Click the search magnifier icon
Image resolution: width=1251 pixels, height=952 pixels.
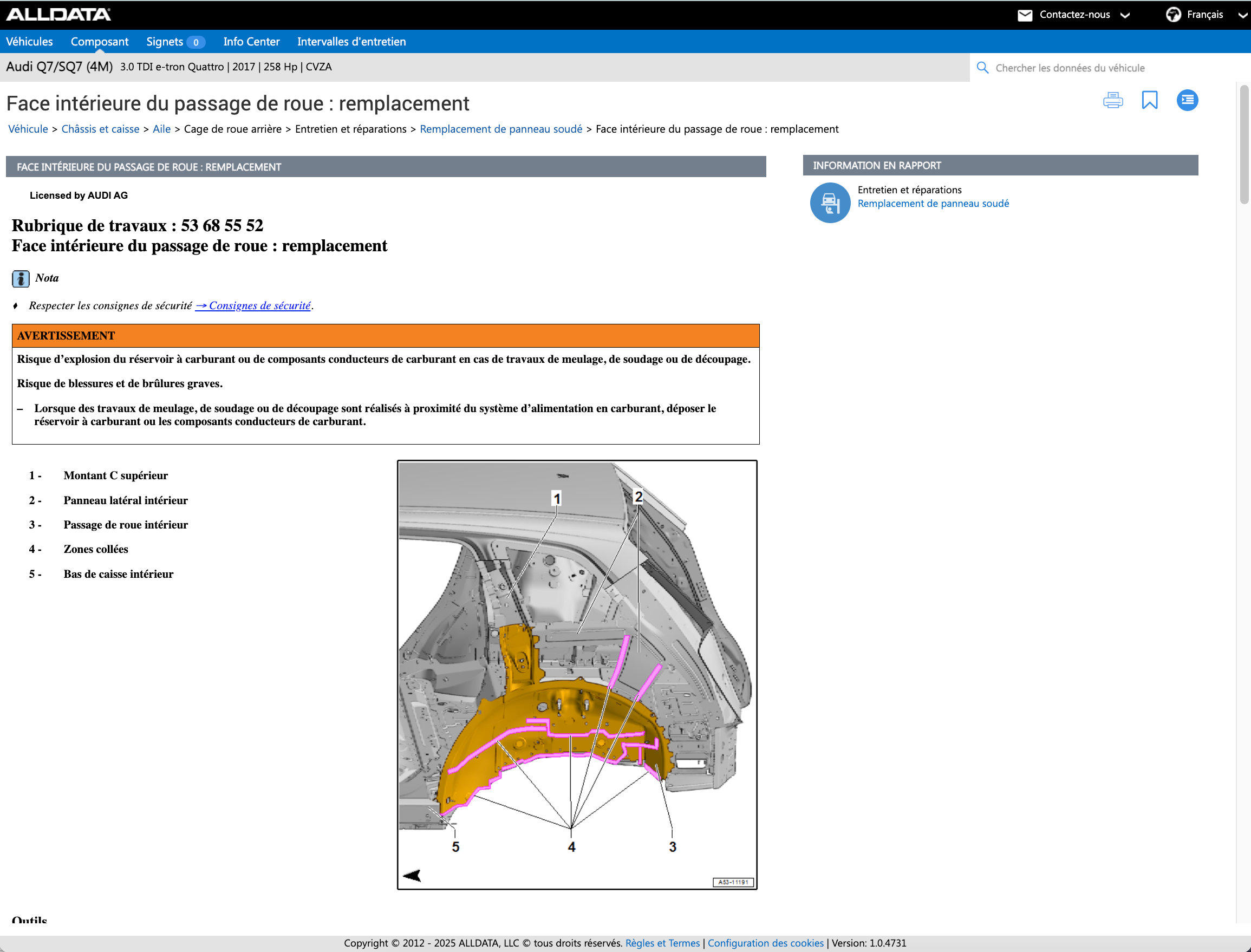click(x=983, y=68)
